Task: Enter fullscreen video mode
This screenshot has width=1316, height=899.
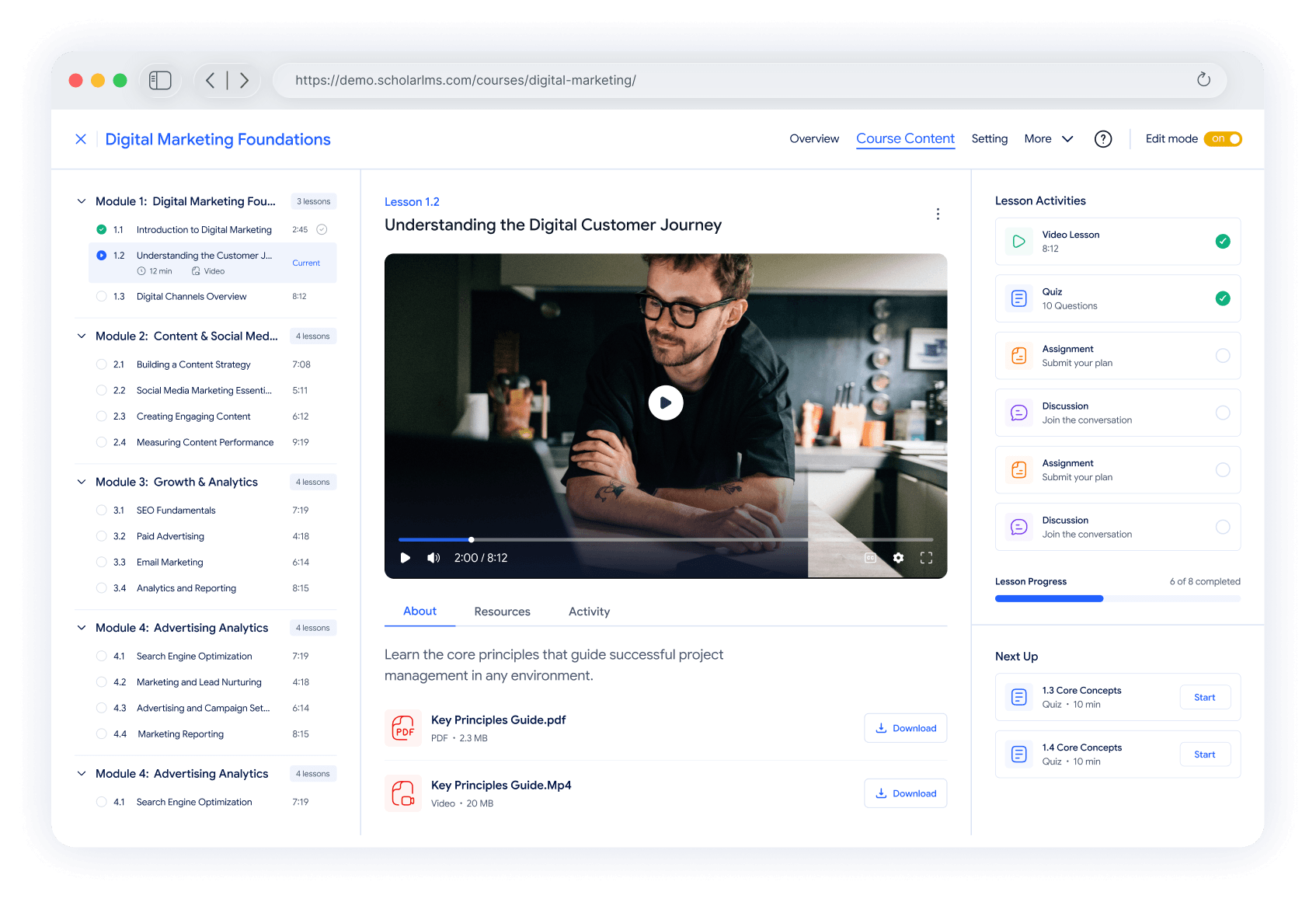Action: click(926, 558)
